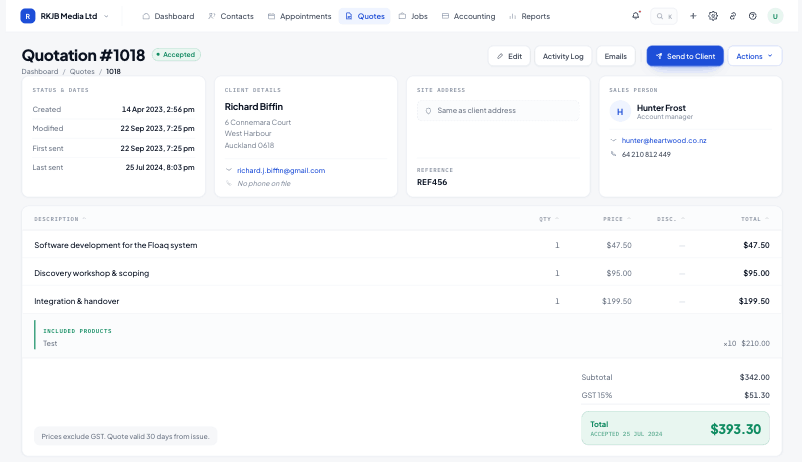Click the Edit button
The image size is (802, 462).
pos(509,56)
